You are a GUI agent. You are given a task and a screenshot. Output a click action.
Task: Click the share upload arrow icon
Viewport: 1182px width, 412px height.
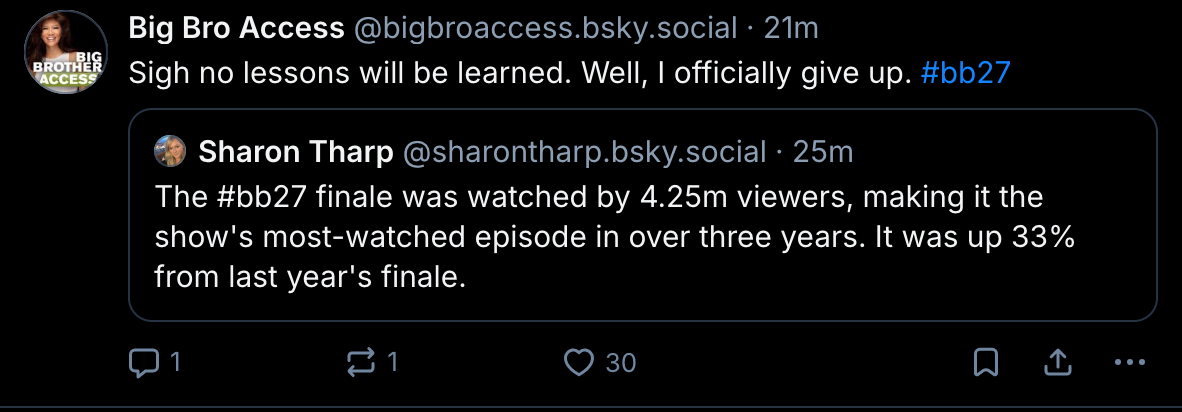coord(1057,362)
